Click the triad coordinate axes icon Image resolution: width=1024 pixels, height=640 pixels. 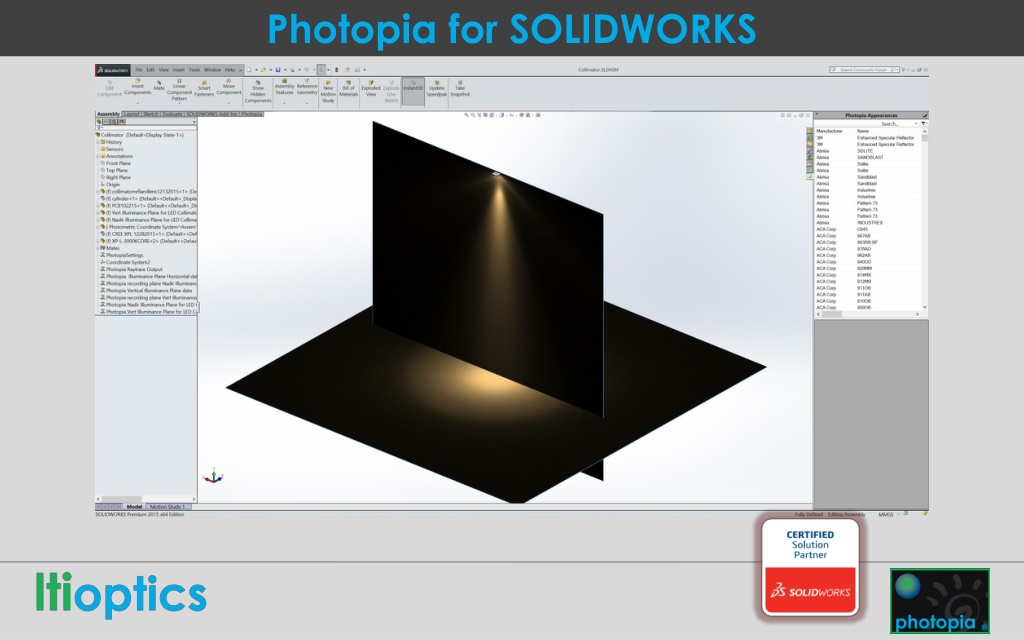coord(213,477)
